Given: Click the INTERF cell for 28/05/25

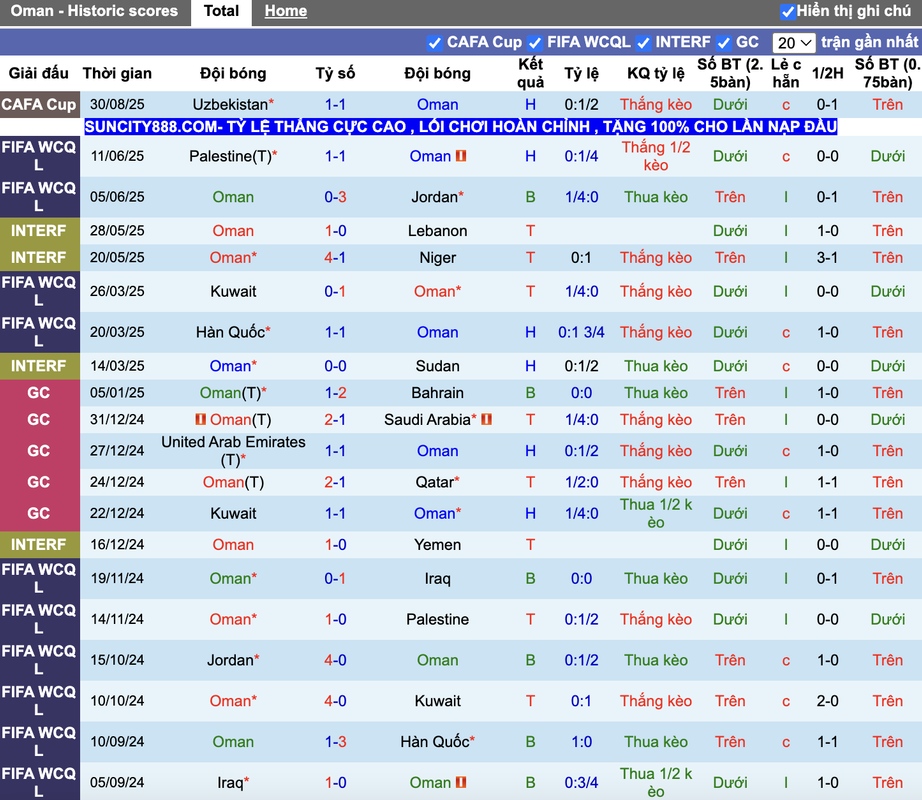Looking at the screenshot, I should 39,231.
